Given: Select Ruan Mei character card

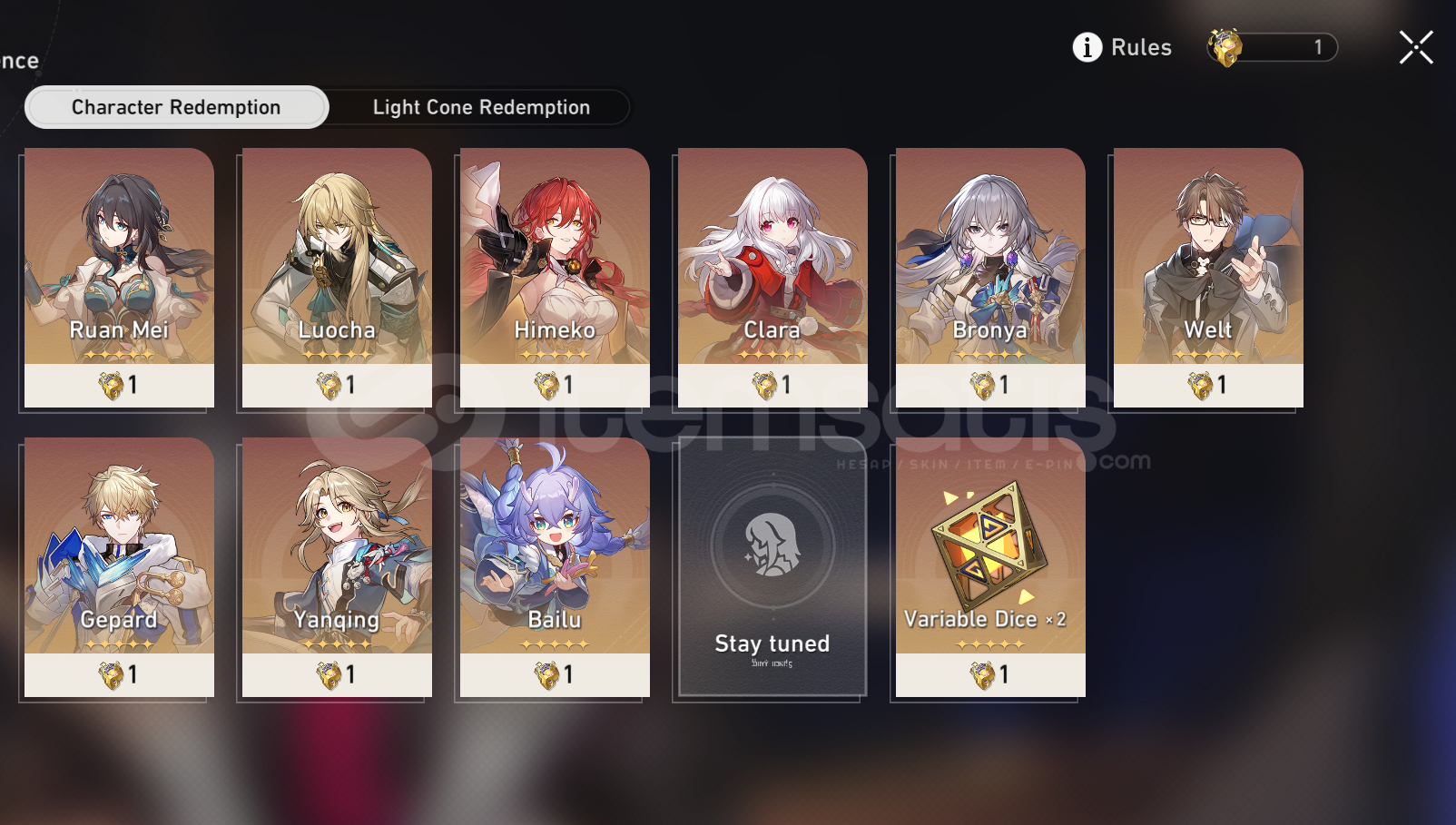Looking at the screenshot, I should (x=119, y=278).
